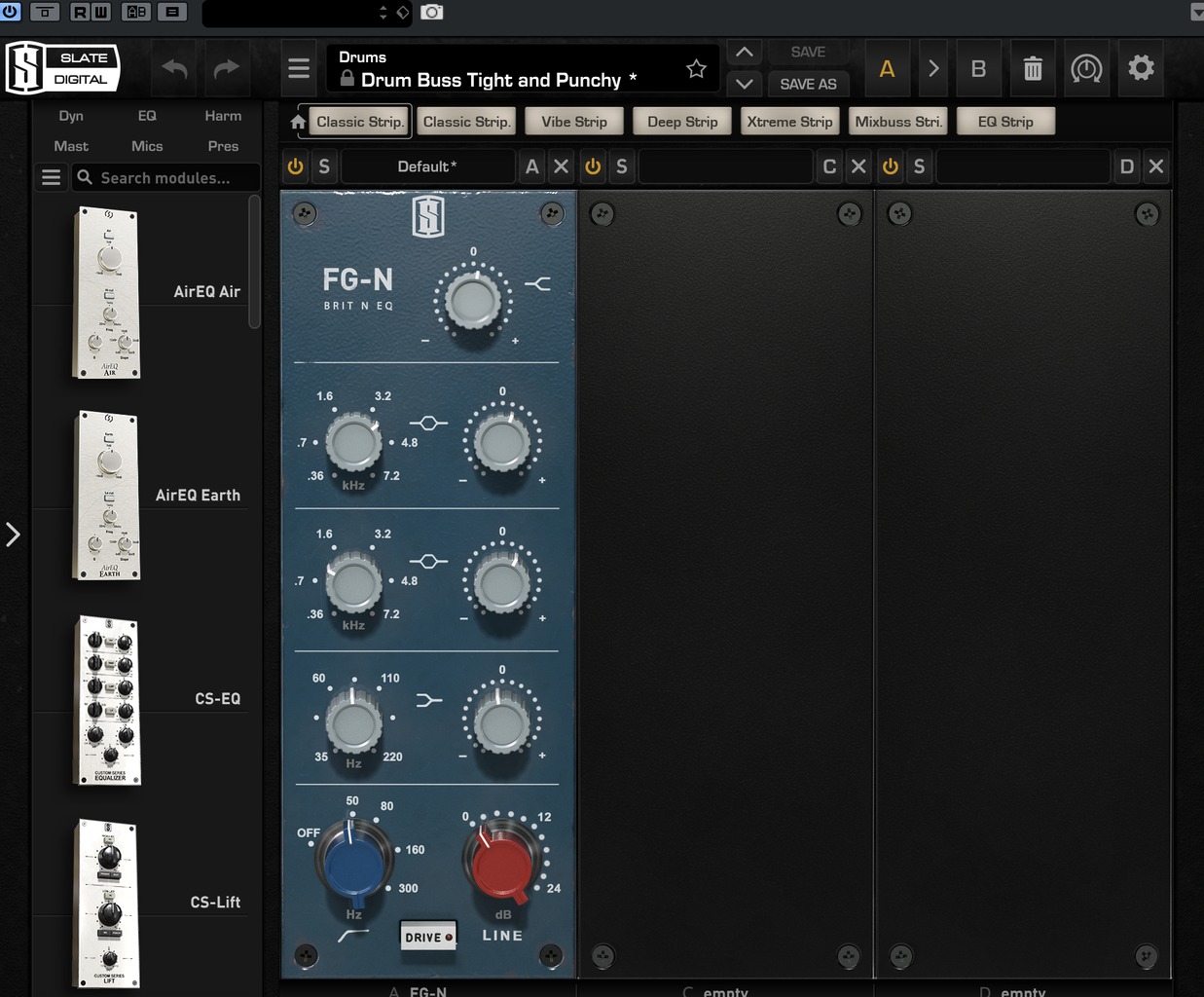Click the Slate Digital logo
Image resolution: width=1204 pixels, height=997 pixels.
click(63, 68)
